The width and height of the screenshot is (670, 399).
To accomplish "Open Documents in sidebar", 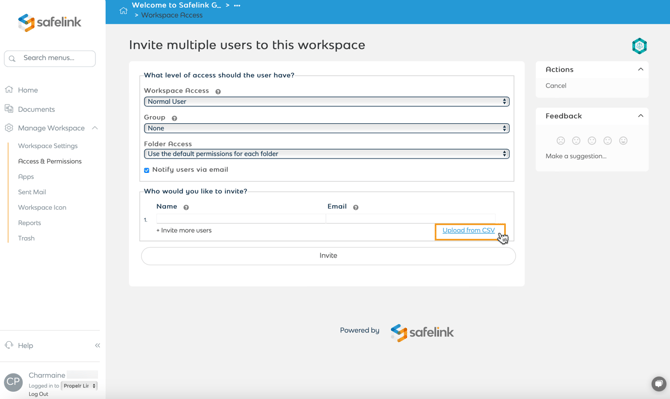I will pos(36,109).
